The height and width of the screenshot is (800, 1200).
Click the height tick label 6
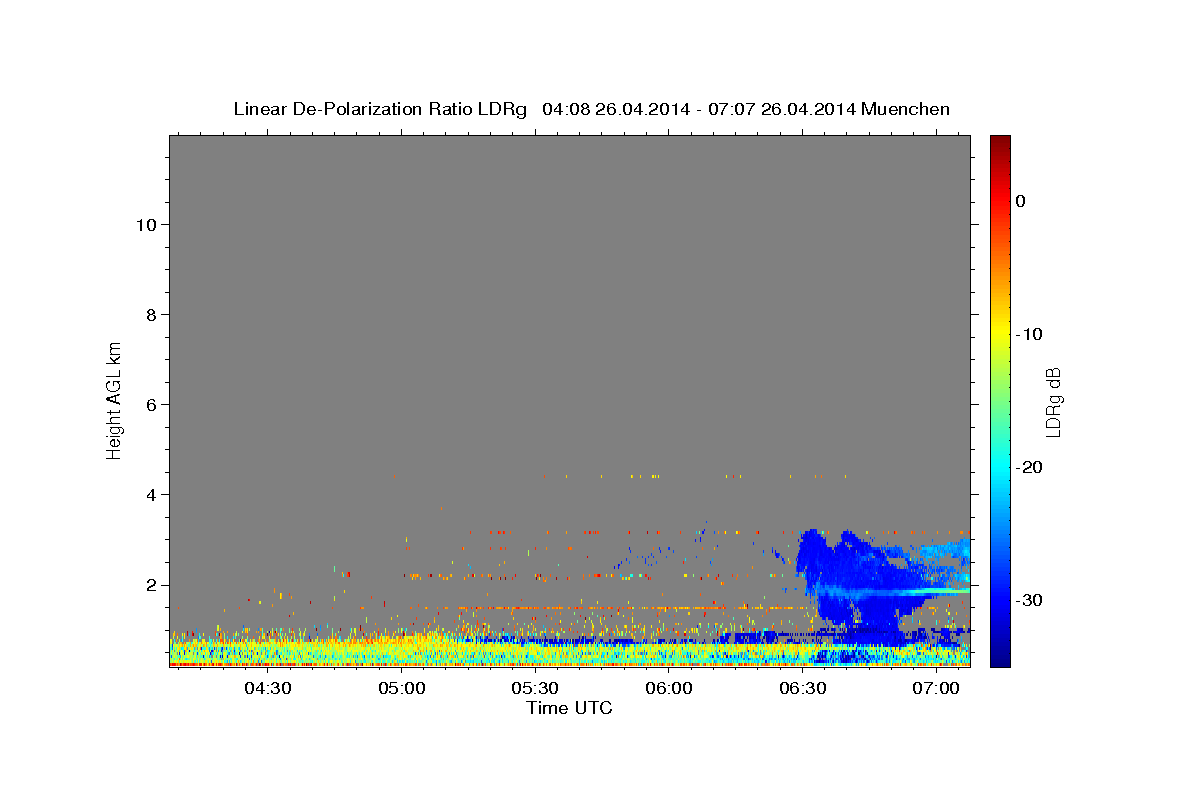click(153, 405)
